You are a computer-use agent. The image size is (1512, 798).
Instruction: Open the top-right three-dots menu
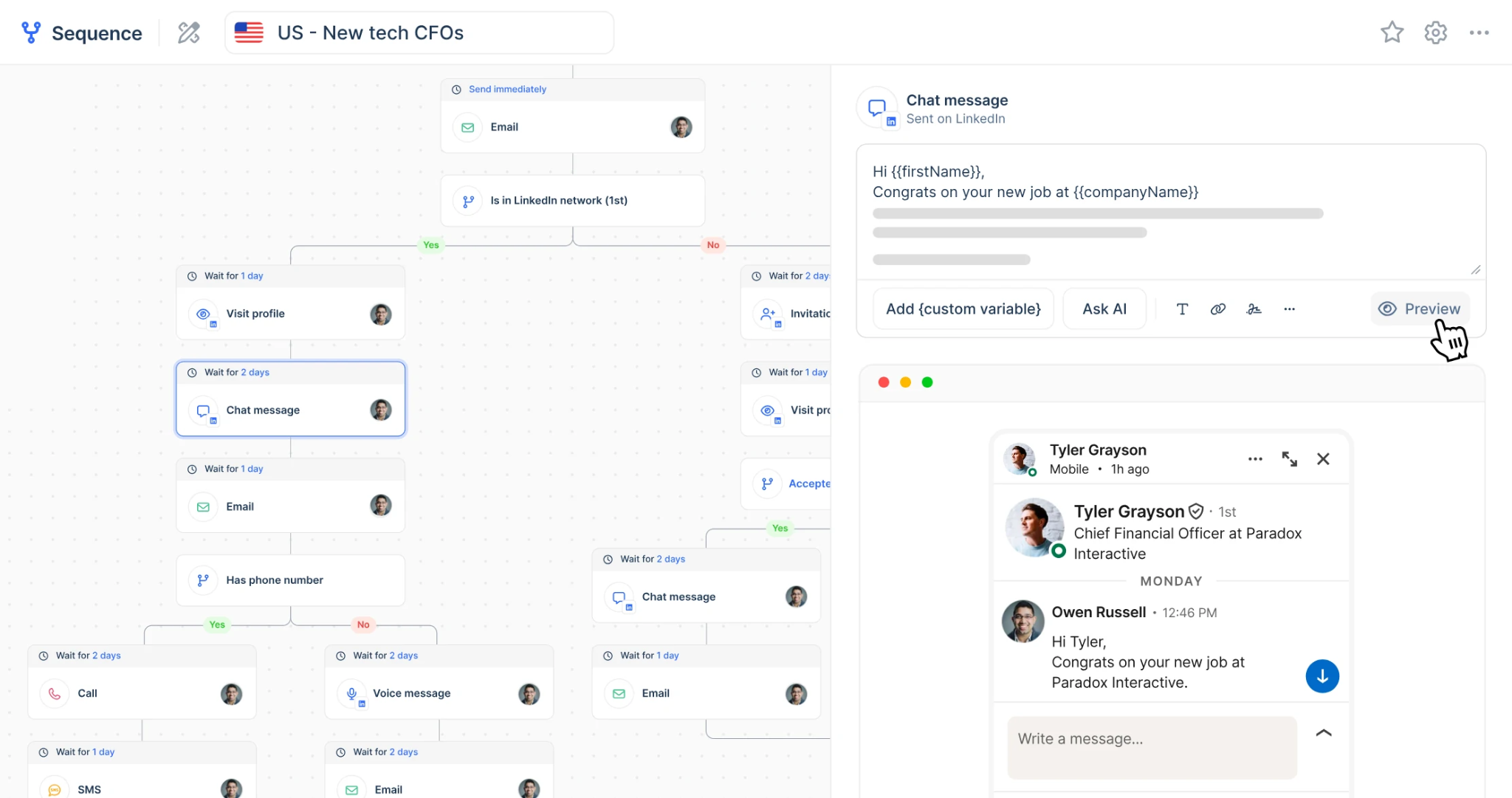click(1479, 32)
